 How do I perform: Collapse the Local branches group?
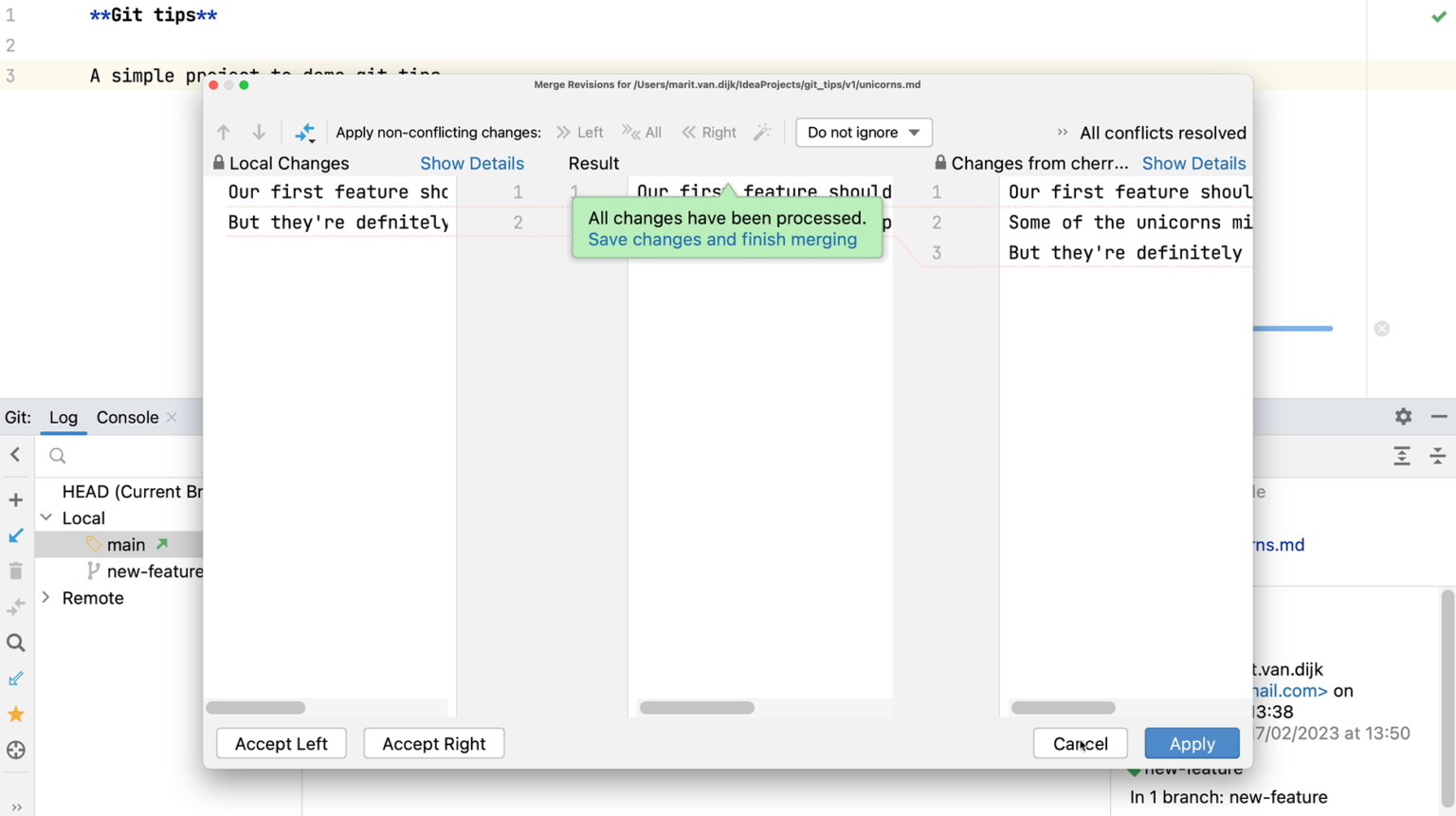click(x=45, y=518)
